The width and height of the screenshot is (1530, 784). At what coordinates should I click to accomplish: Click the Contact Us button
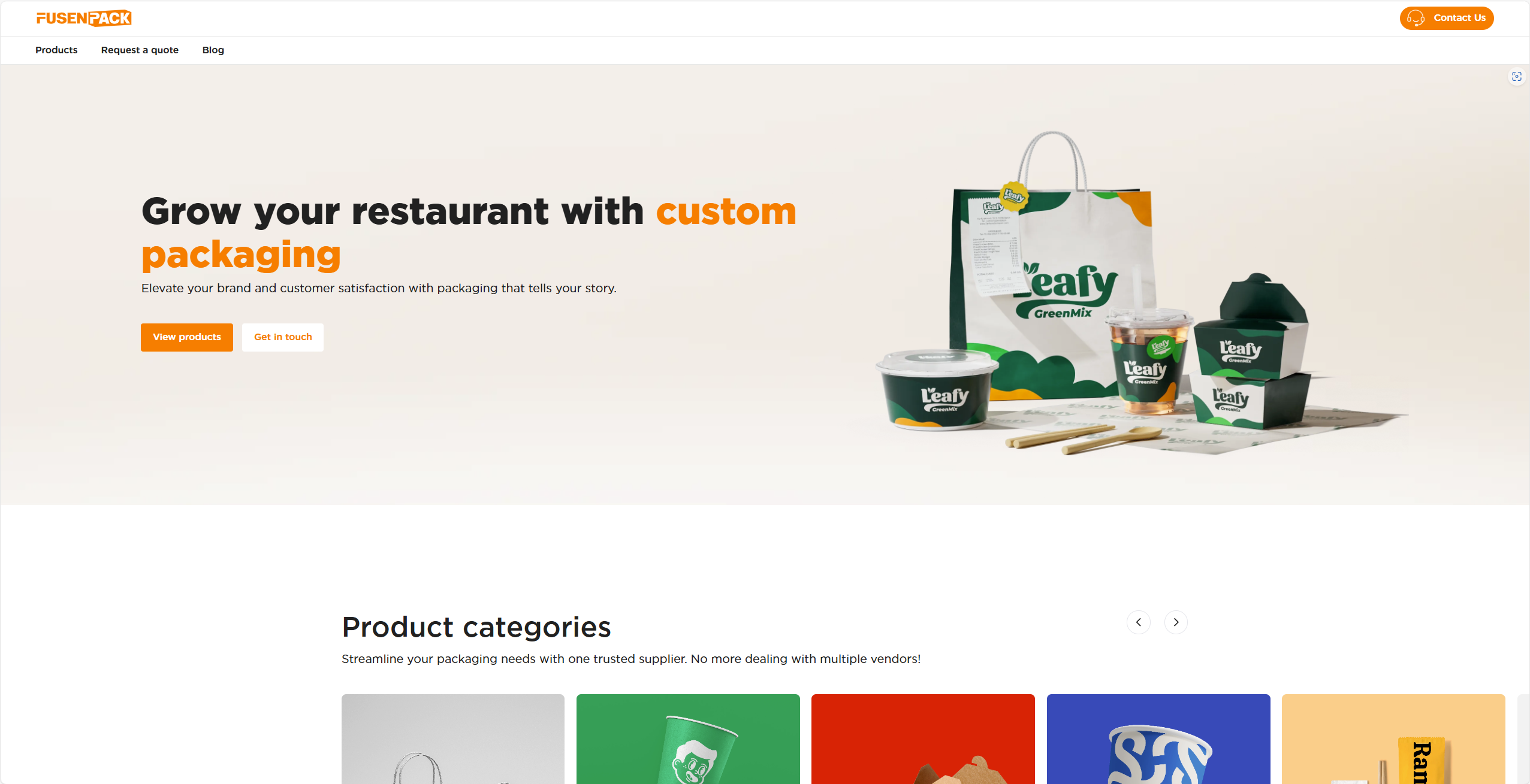click(1447, 18)
